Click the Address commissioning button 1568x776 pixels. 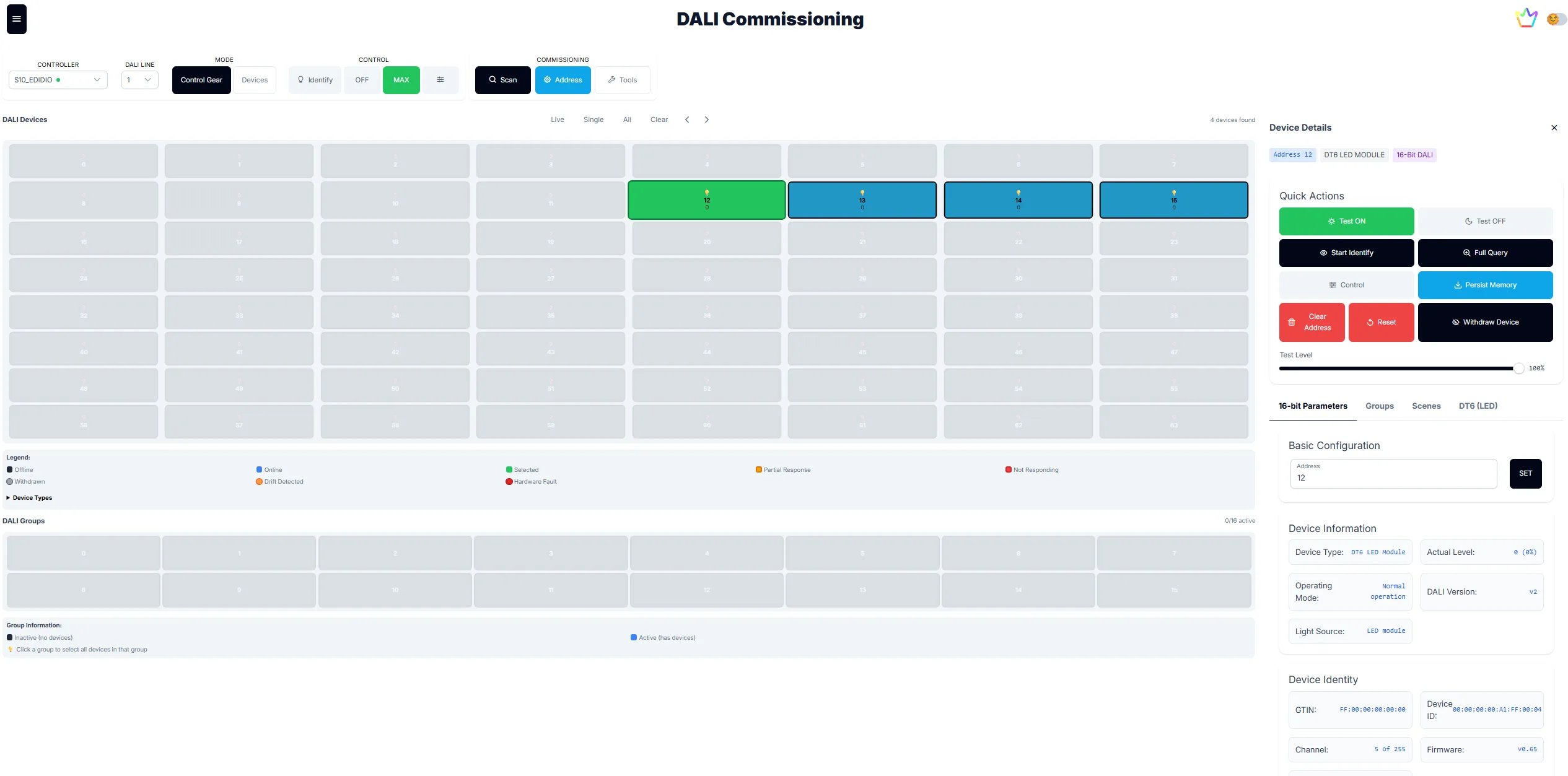(563, 80)
